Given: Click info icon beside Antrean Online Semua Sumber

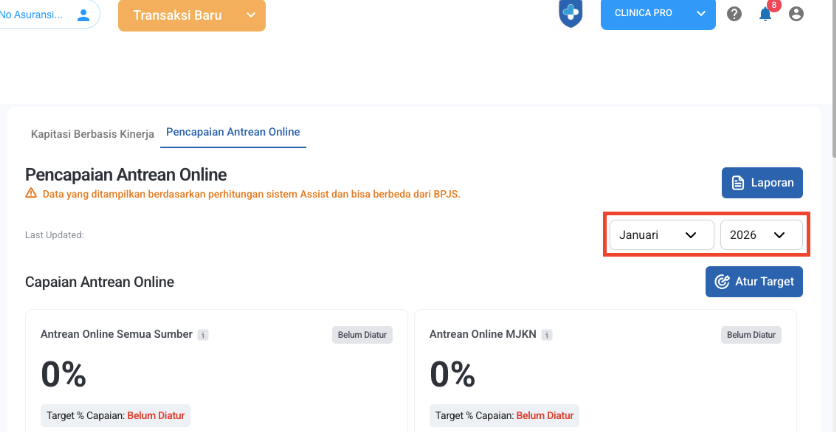Looking at the screenshot, I should [202, 335].
